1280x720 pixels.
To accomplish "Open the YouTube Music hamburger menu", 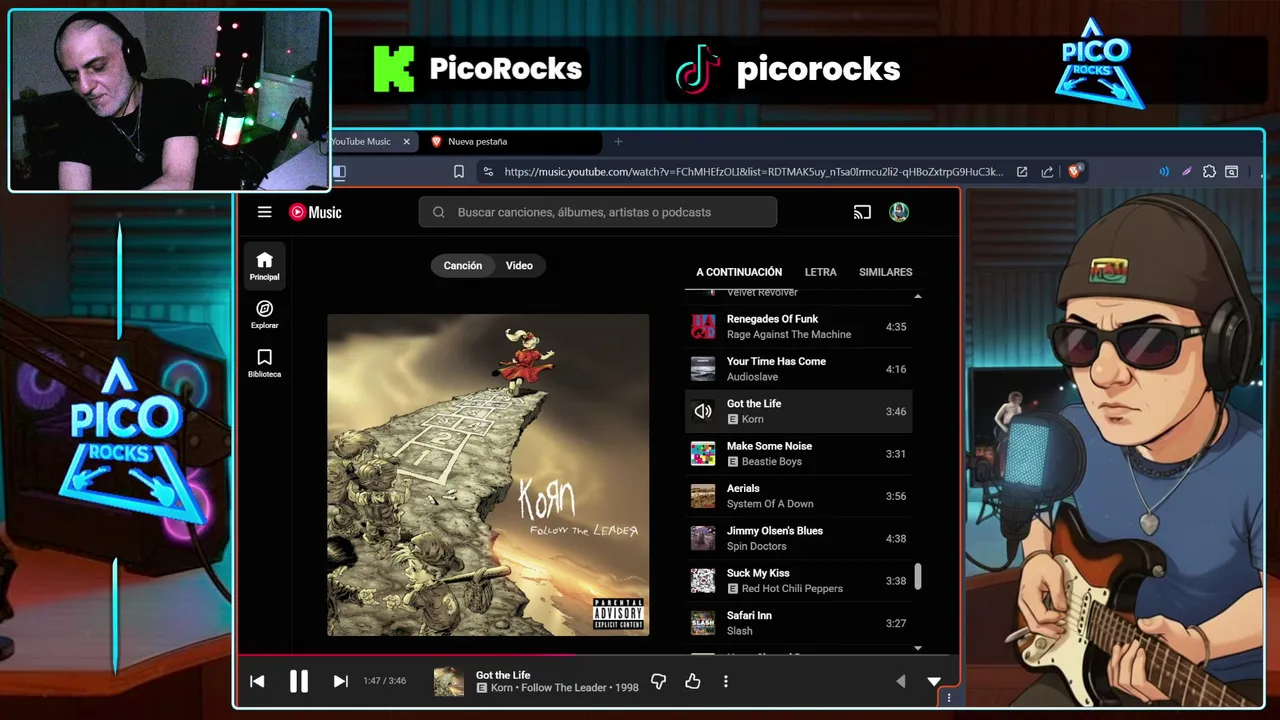I will click(x=264, y=212).
